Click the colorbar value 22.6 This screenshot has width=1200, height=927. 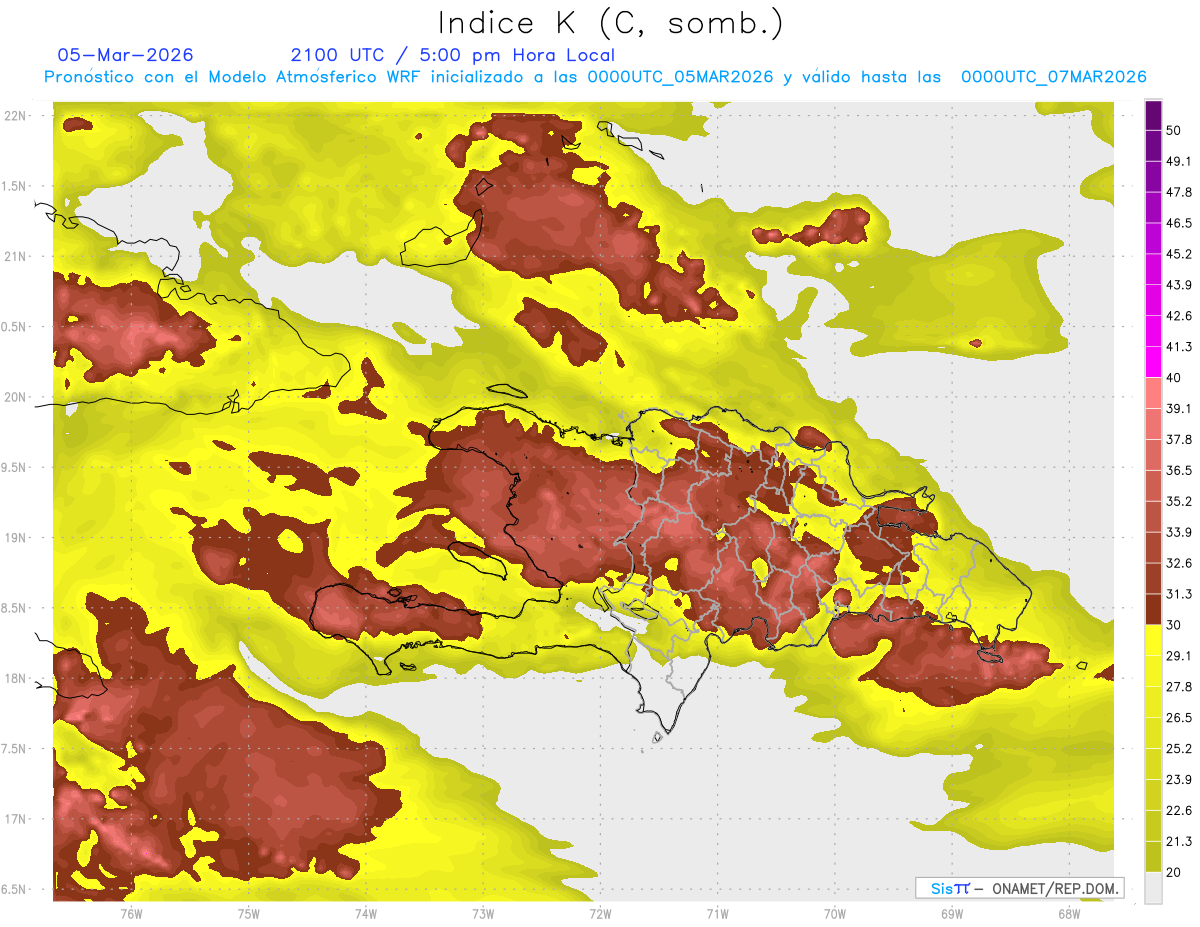(x=1180, y=811)
